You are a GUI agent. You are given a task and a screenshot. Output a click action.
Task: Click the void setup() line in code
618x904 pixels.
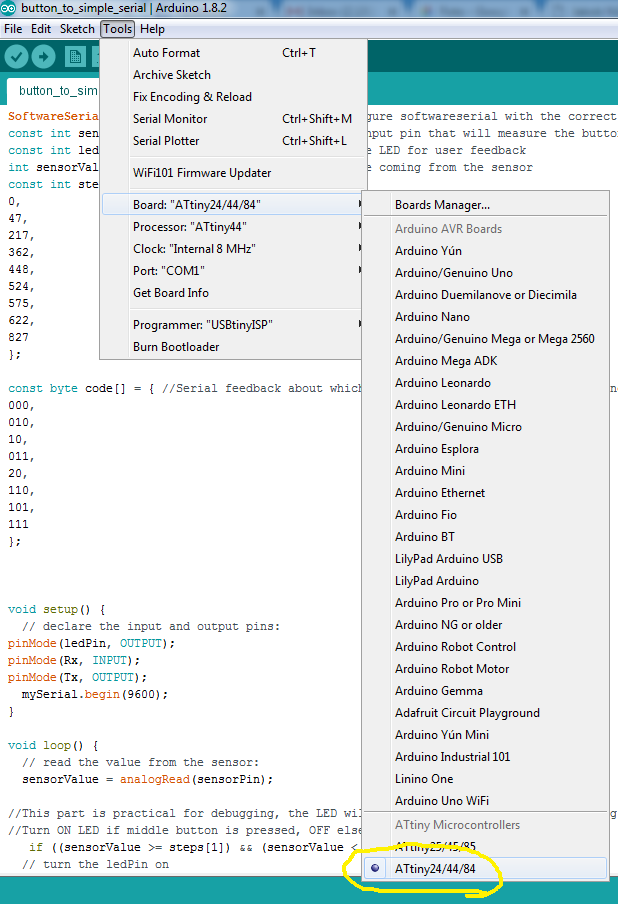pos(56,609)
